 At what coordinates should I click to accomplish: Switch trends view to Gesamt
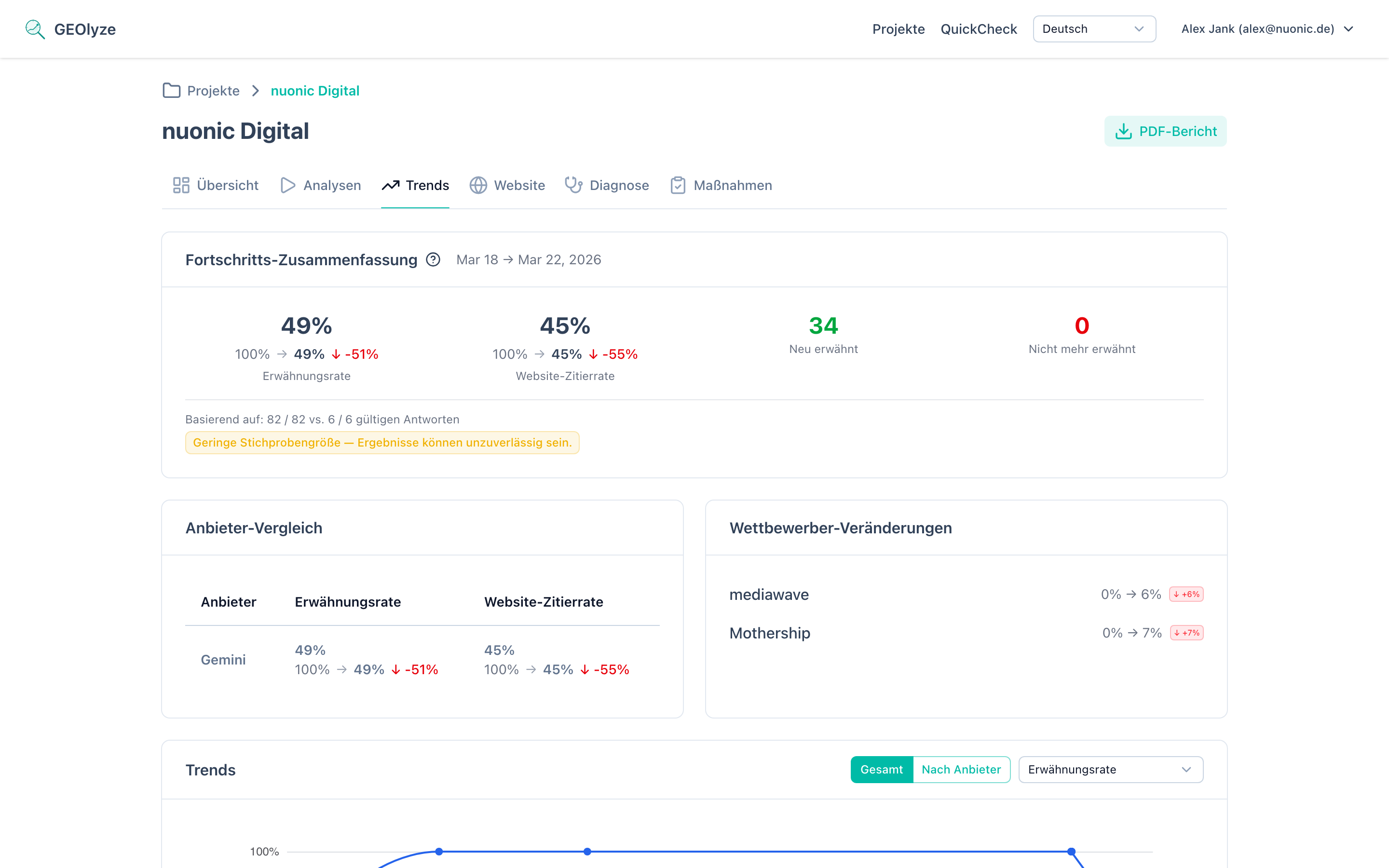pos(881,769)
